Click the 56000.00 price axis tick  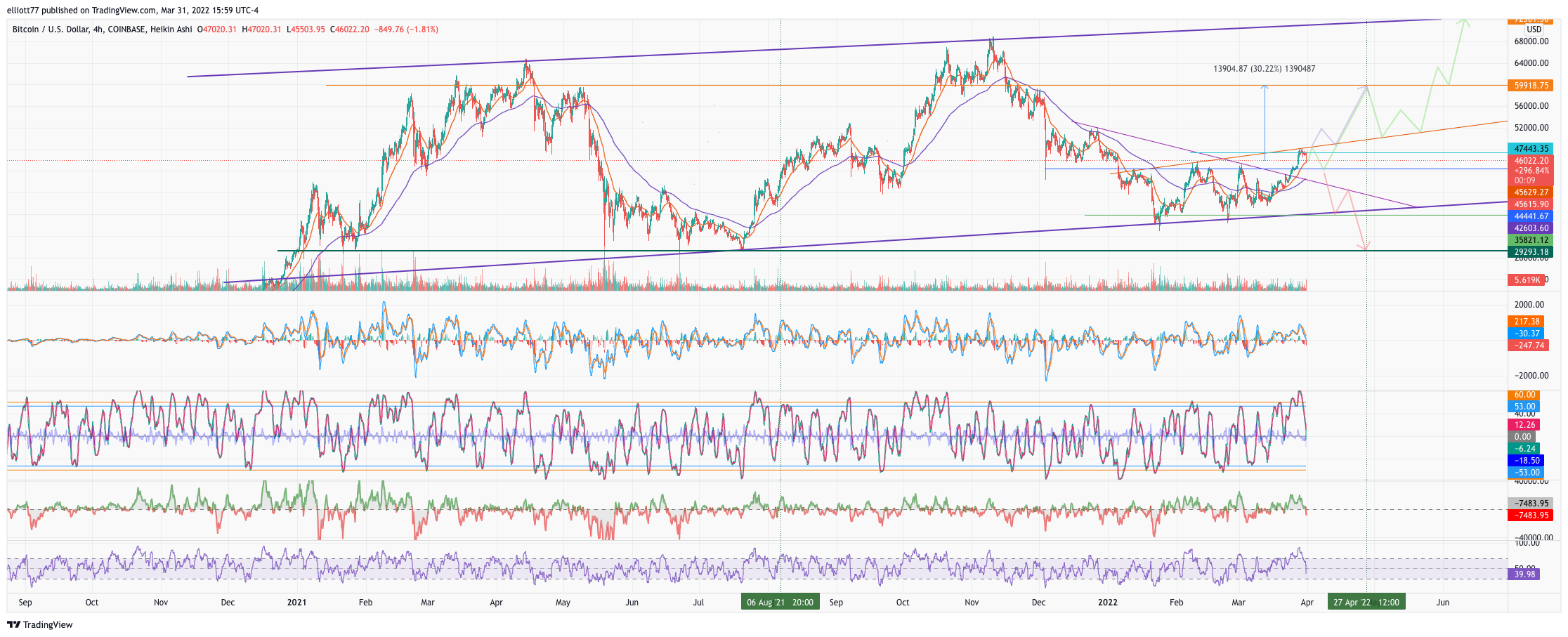pos(1531,106)
